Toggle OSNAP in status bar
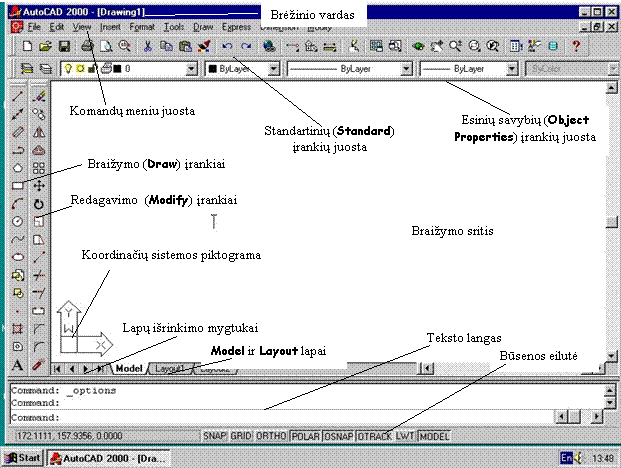The height and width of the screenshot is (468, 621). pyautogui.click(x=339, y=436)
